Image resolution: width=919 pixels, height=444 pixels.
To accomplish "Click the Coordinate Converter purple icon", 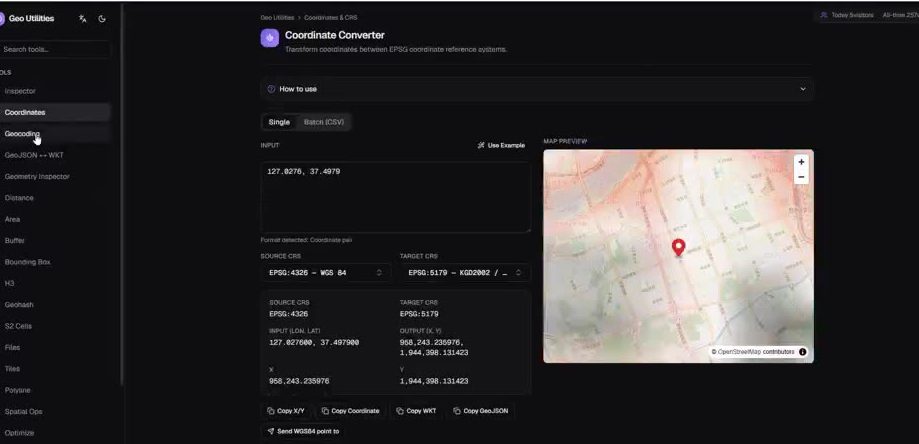I will point(270,38).
